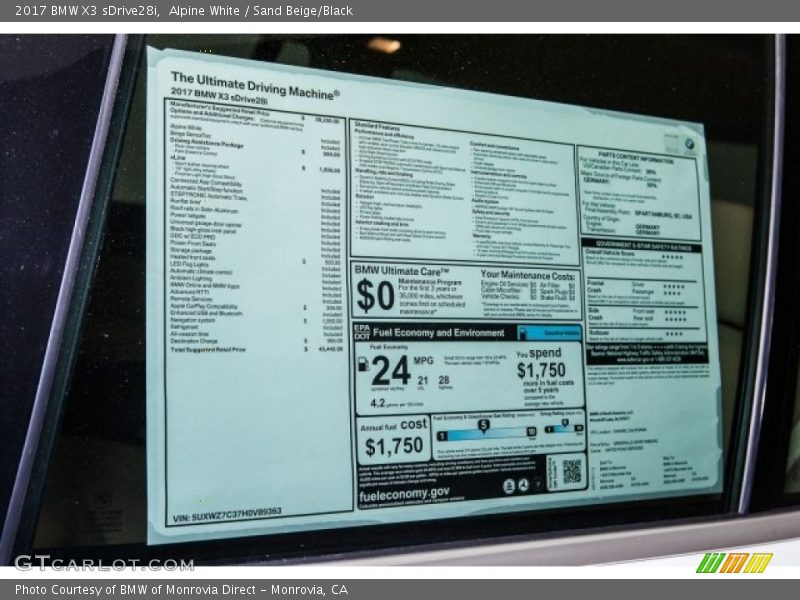This screenshot has height=600, width=800.
Task: Click 'GOVERNMENT 5-STAR SAFETY RATINGS' header
Action: tap(644, 246)
